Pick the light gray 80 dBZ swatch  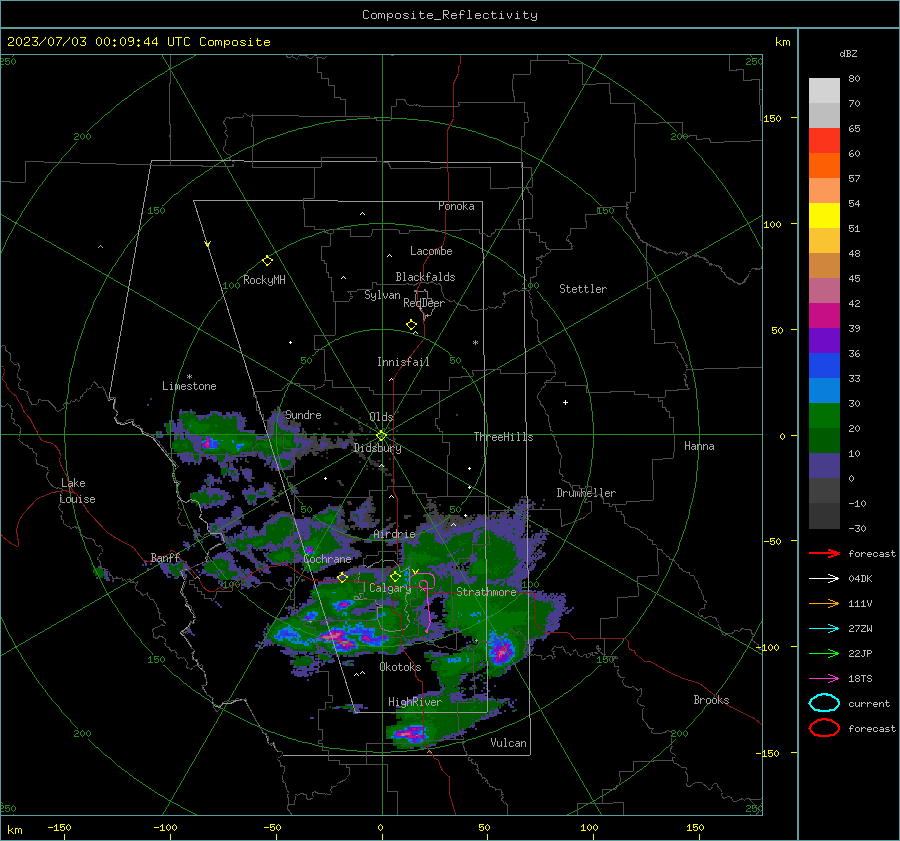(824, 90)
